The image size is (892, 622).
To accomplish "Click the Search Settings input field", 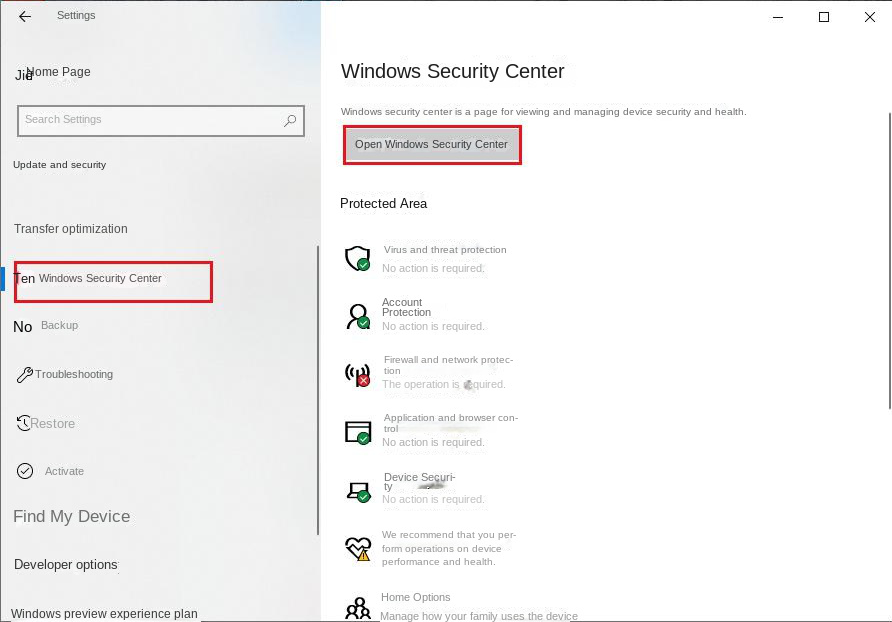I will point(150,120).
